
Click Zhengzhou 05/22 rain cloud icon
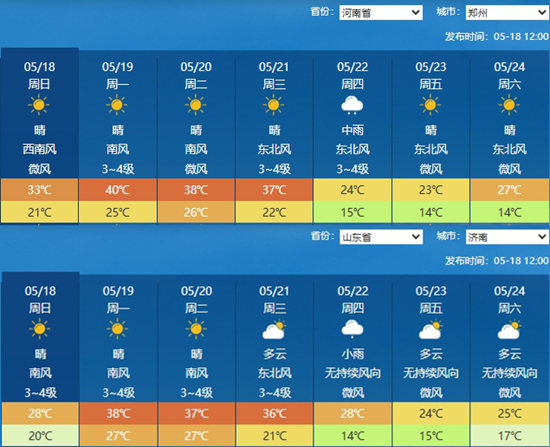click(x=352, y=105)
